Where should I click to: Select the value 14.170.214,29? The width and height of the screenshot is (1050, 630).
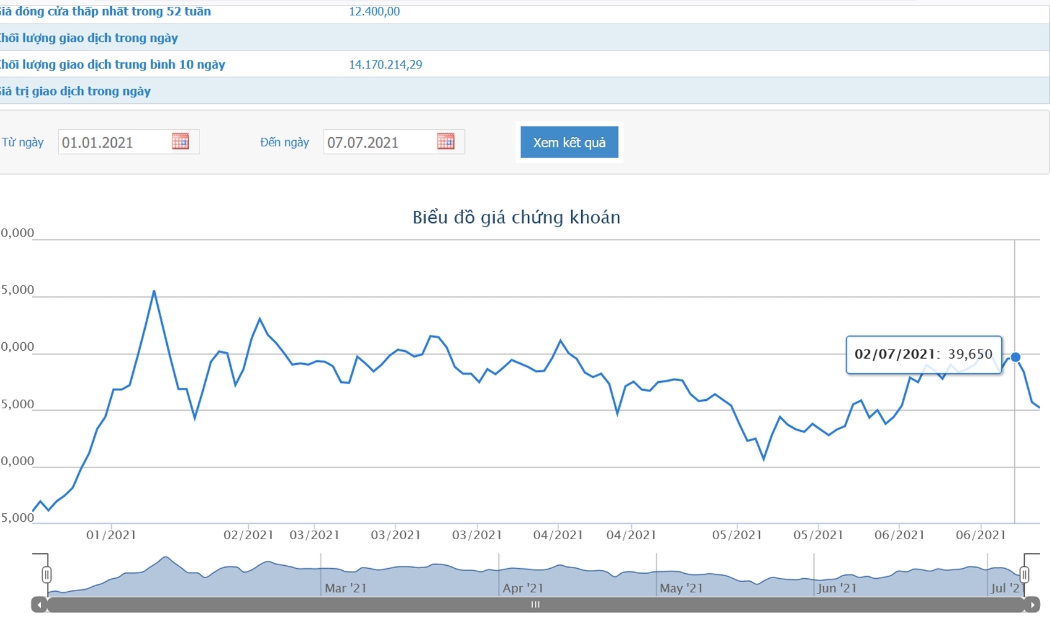[x=386, y=65]
